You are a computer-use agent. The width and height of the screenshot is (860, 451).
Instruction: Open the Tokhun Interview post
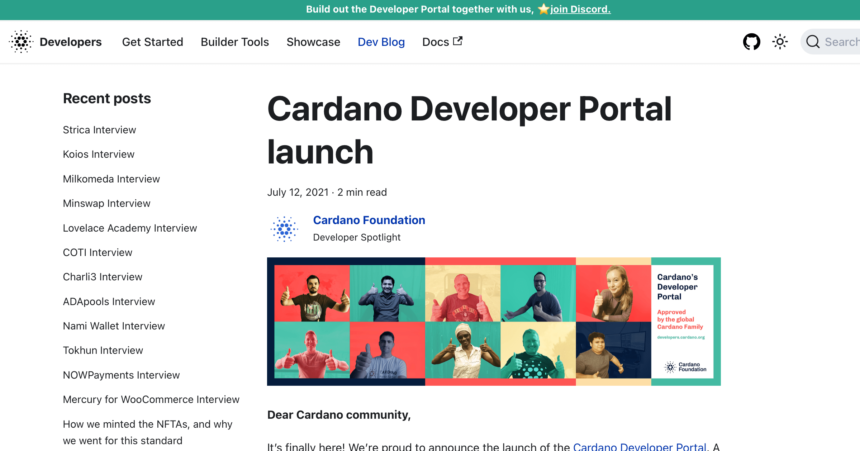click(103, 351)
